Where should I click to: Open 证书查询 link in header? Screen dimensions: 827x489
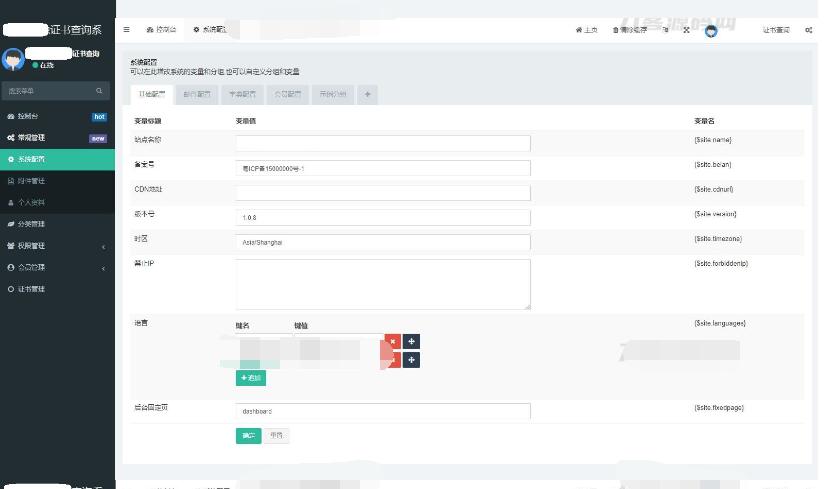[776, 30]
